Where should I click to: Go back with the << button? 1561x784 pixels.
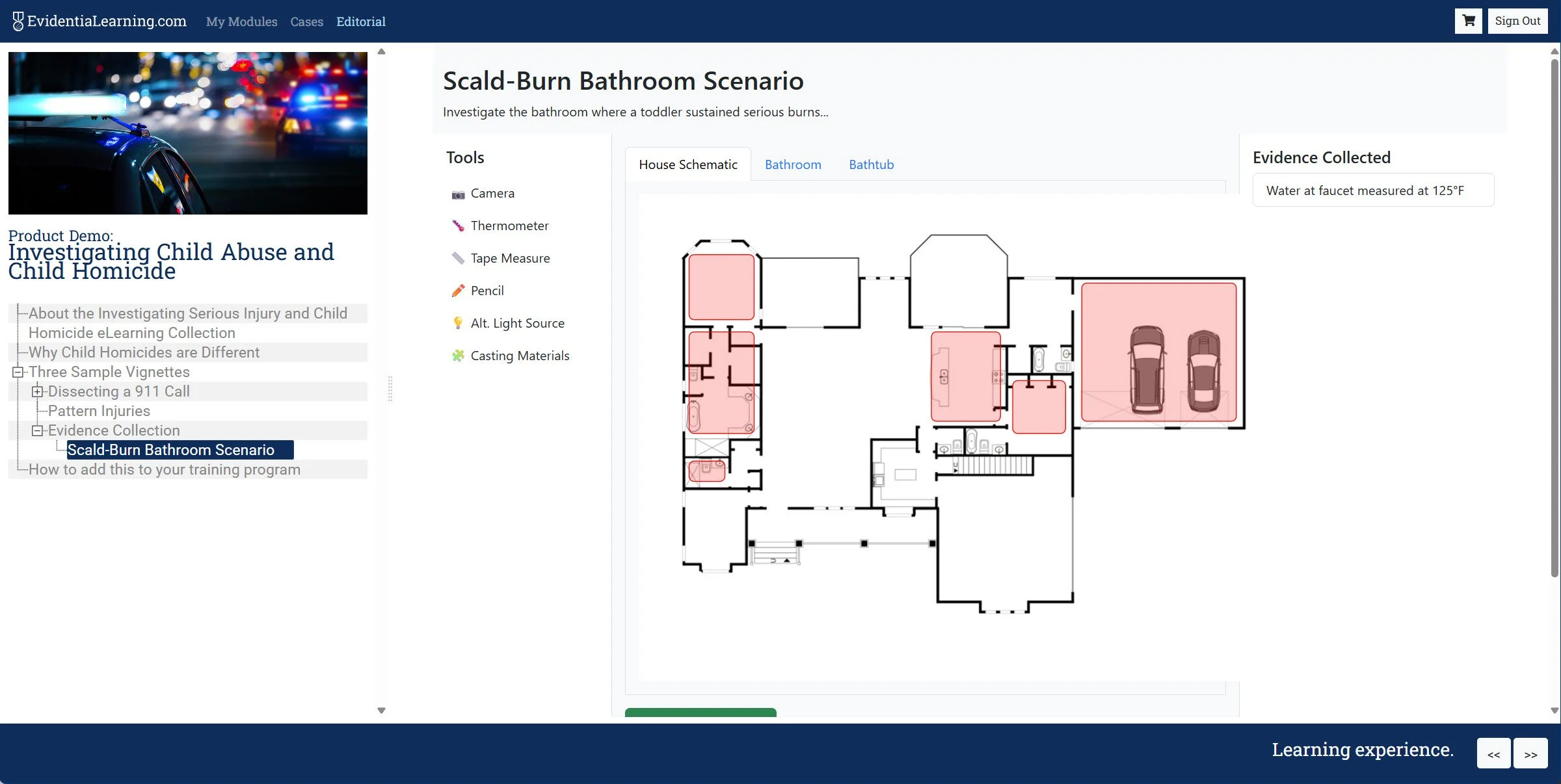(x=1493, y=754)
